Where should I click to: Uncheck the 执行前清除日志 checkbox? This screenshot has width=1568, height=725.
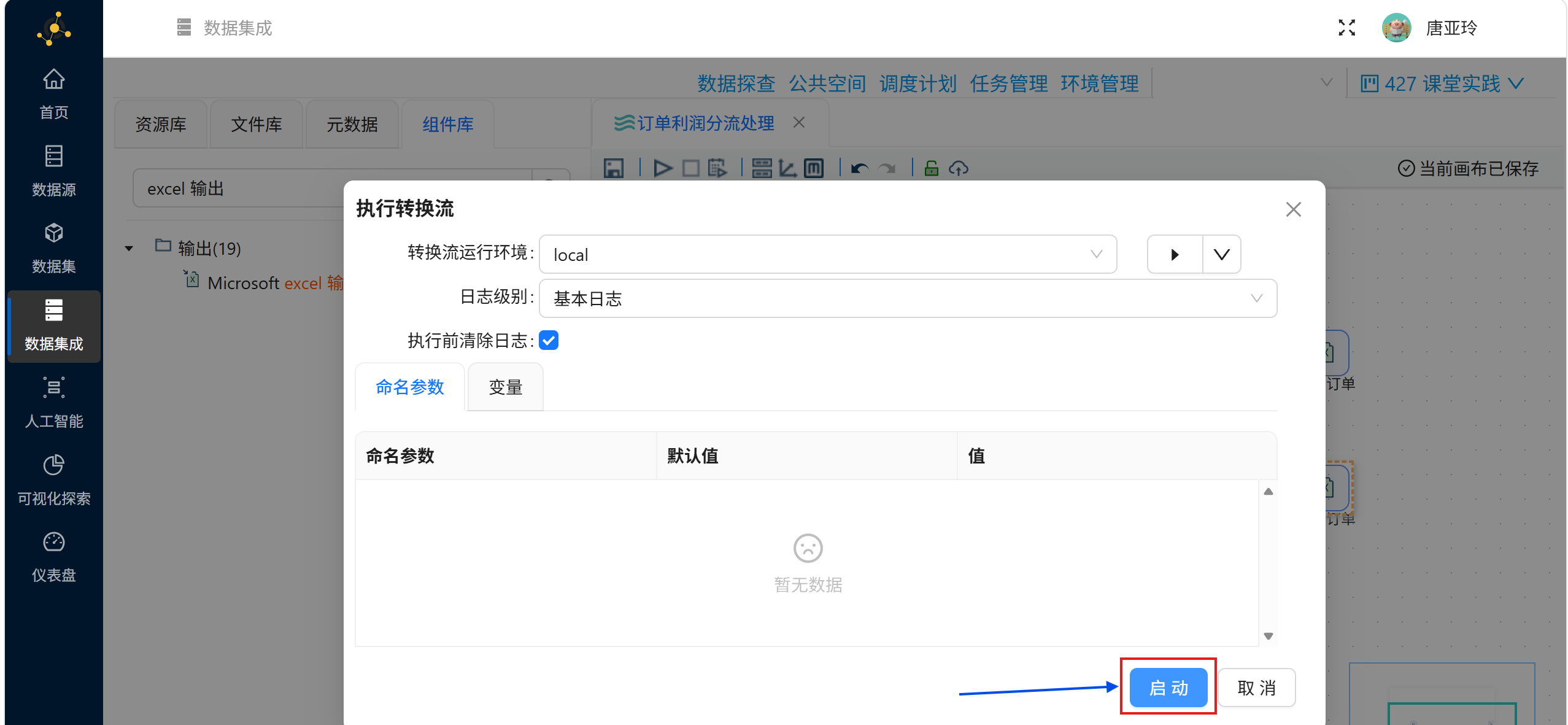549,340
